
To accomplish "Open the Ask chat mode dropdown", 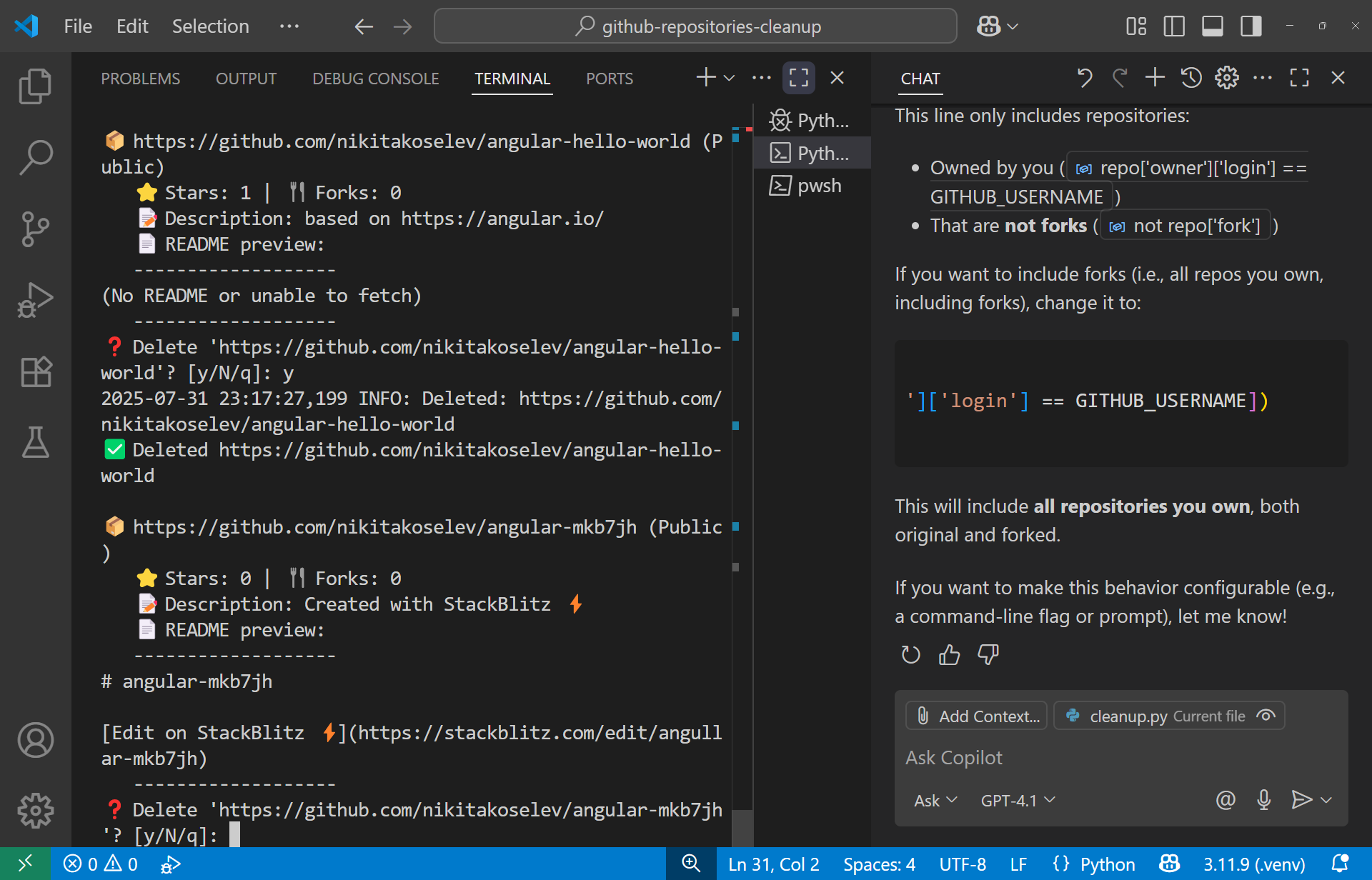I will (935, 801).
